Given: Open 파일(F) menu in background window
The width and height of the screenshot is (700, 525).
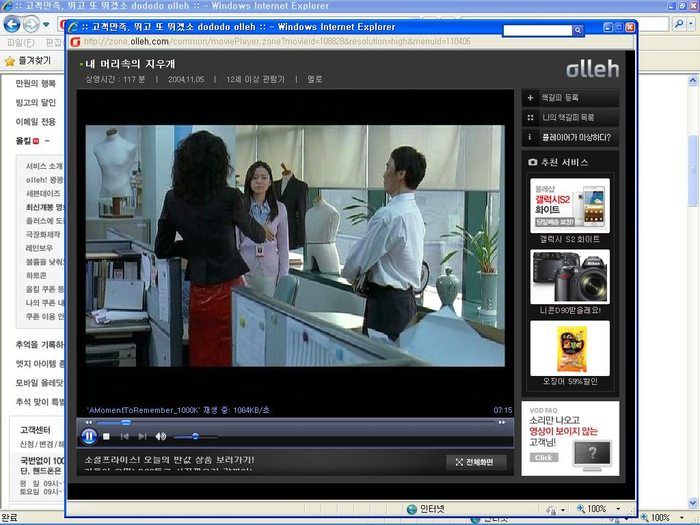Looking at the screenshot, I should [x=21, y=43].
